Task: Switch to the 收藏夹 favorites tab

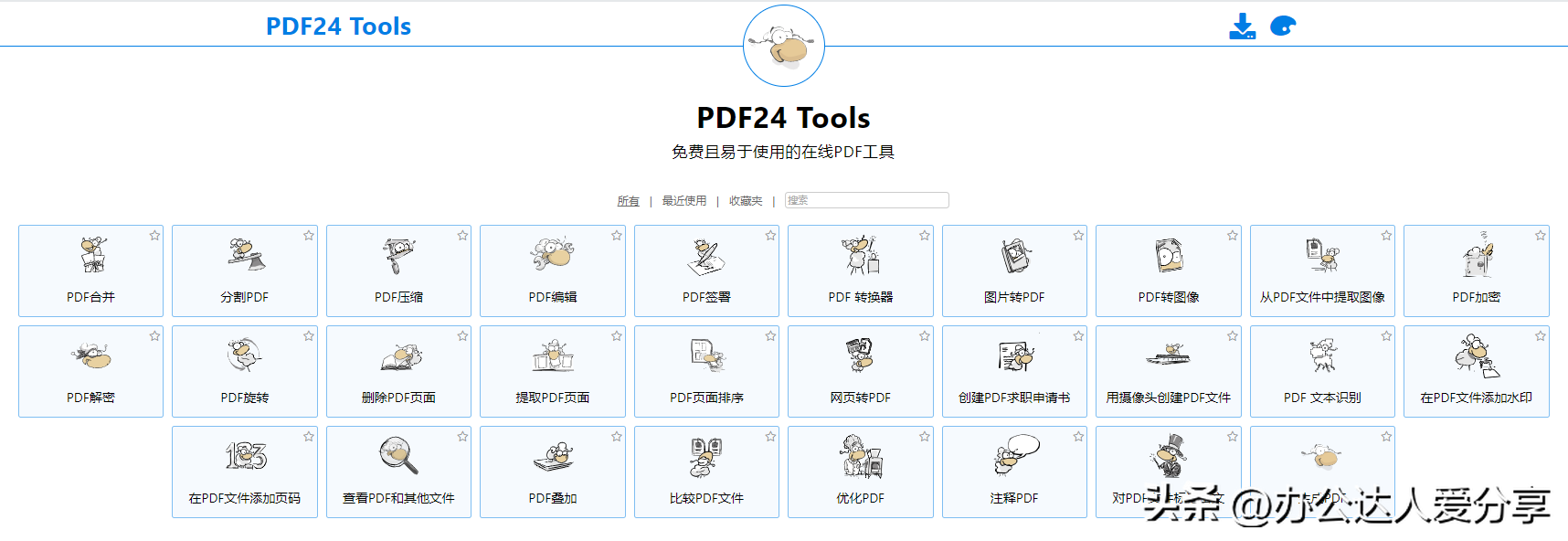Action: [746, 201]
